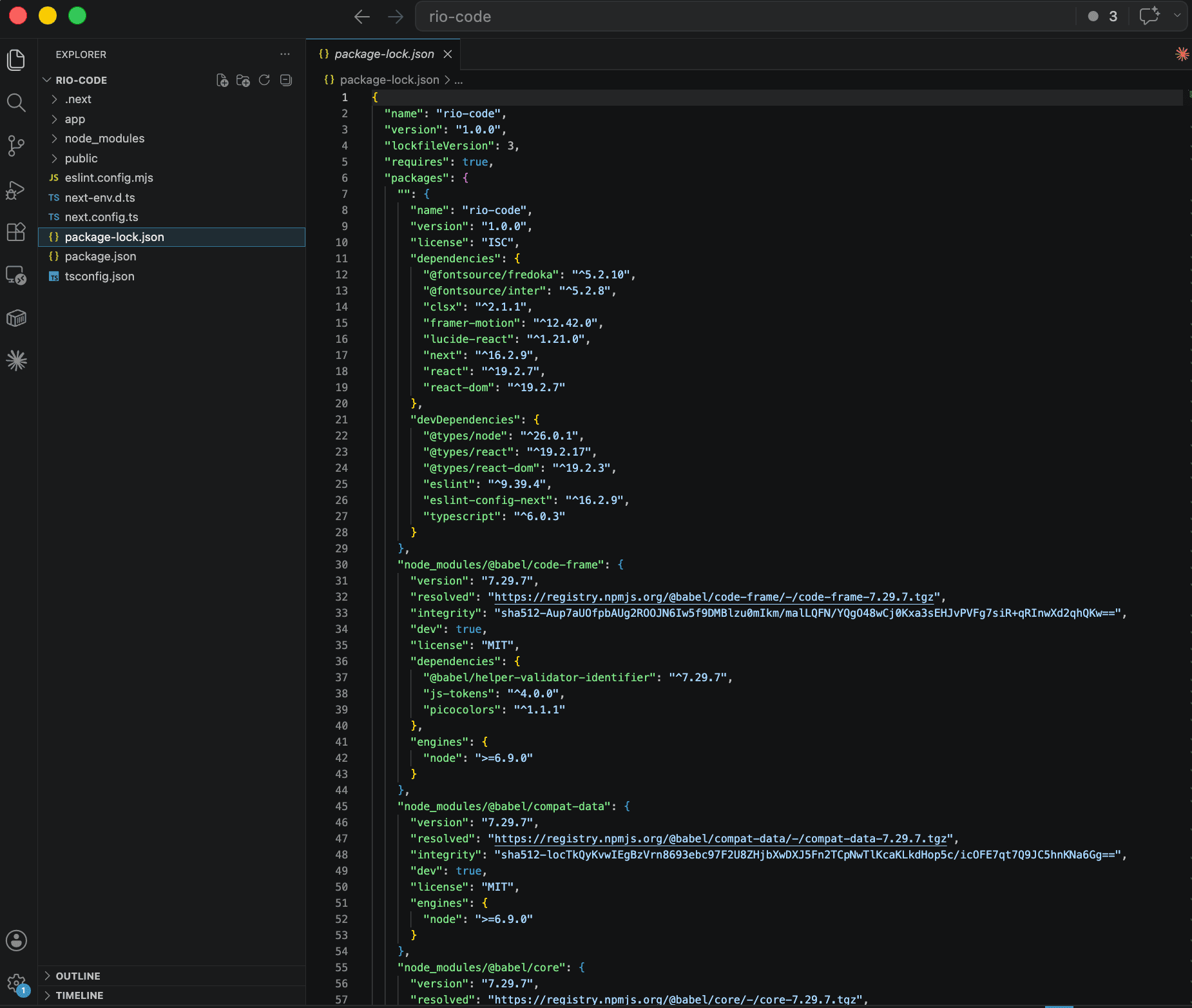Expand the node_modules folder

171,139
